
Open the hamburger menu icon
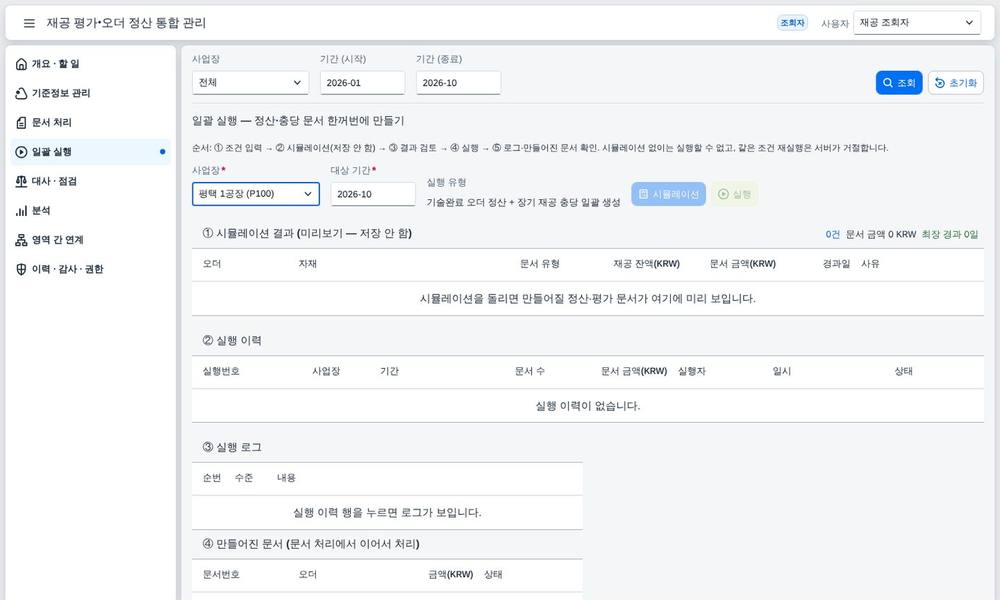(x=29, y=23)
